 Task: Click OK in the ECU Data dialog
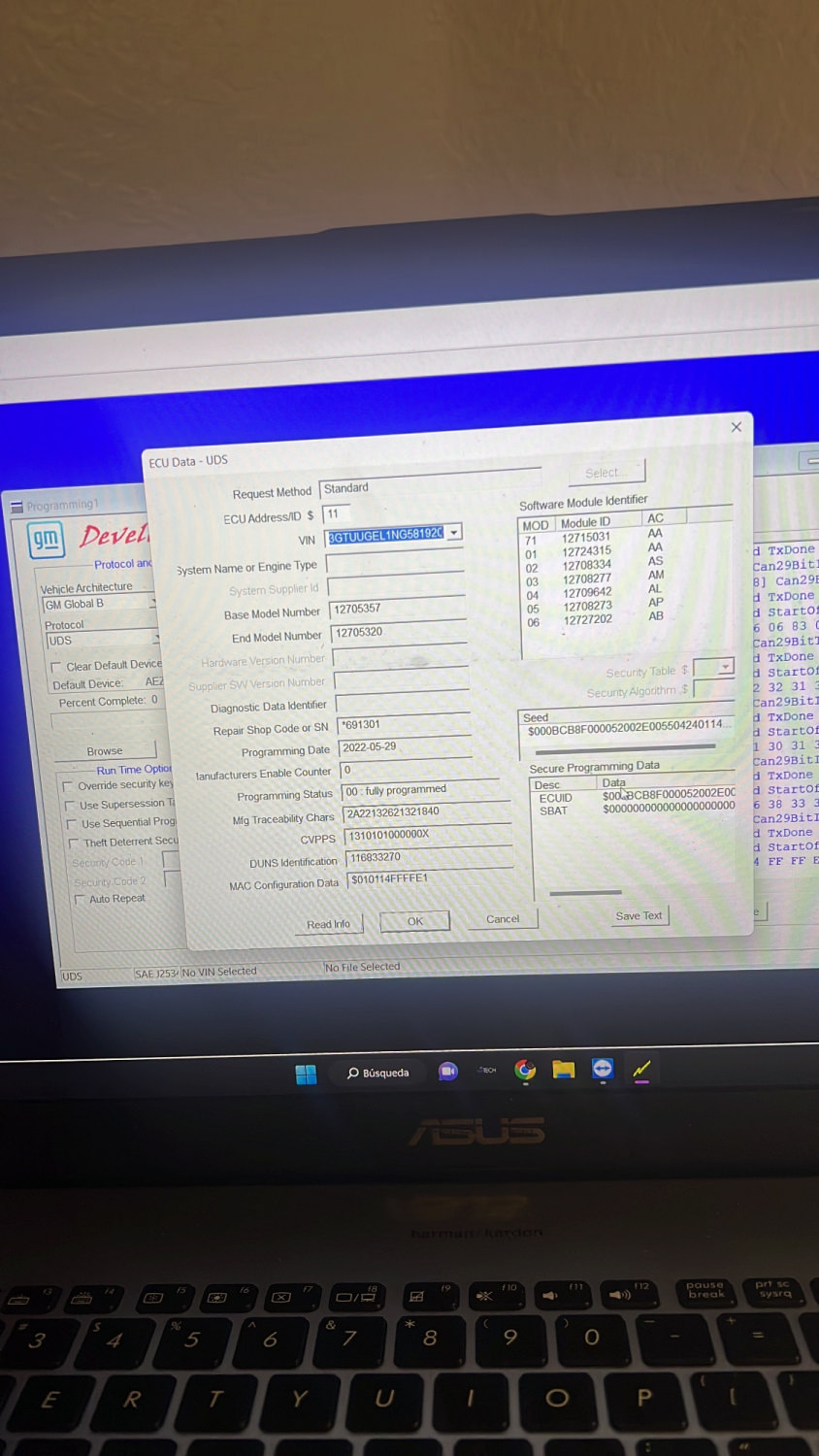tap(415, 921)
